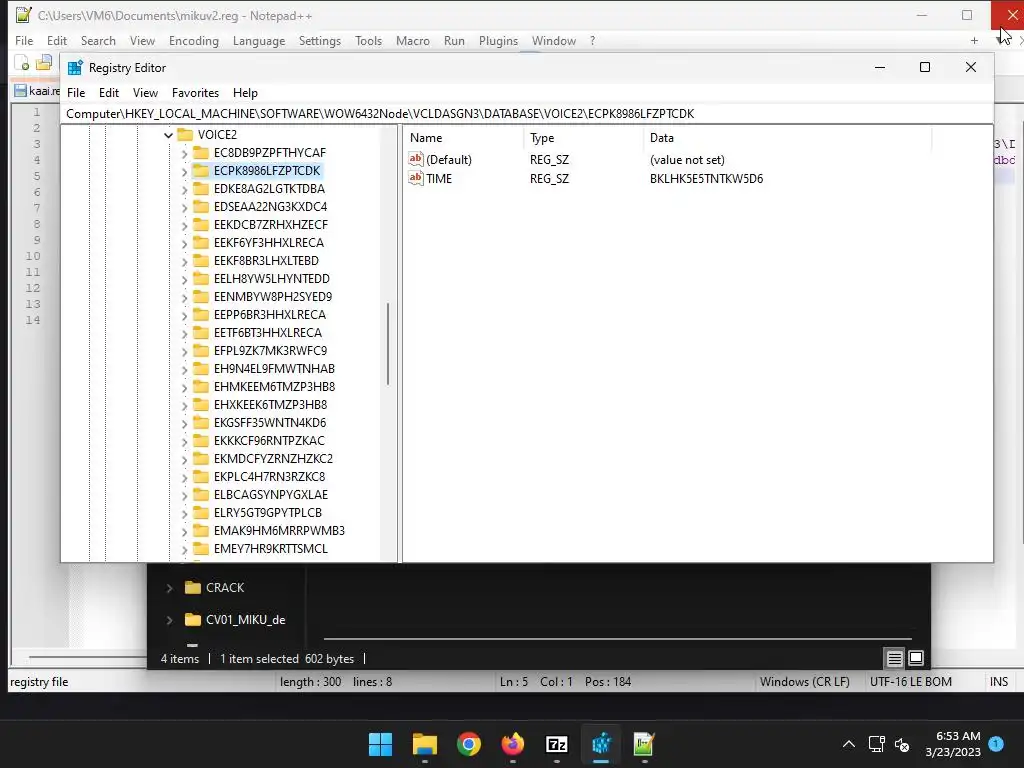
Task: Open the Favorites menu in Registry Editor
Action: (195, 93)
